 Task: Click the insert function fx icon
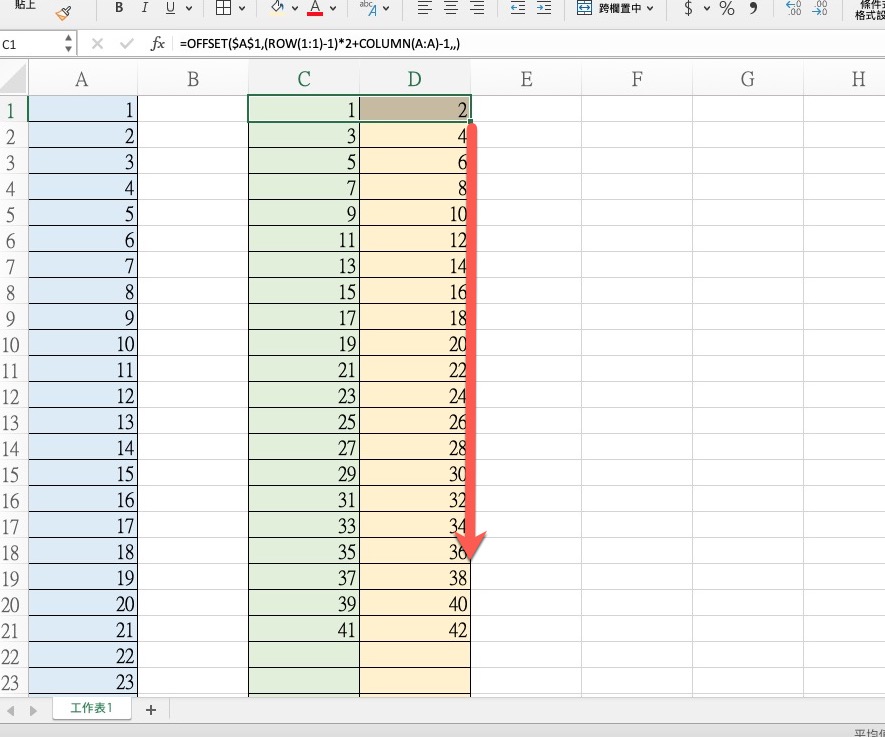[158, 44]
